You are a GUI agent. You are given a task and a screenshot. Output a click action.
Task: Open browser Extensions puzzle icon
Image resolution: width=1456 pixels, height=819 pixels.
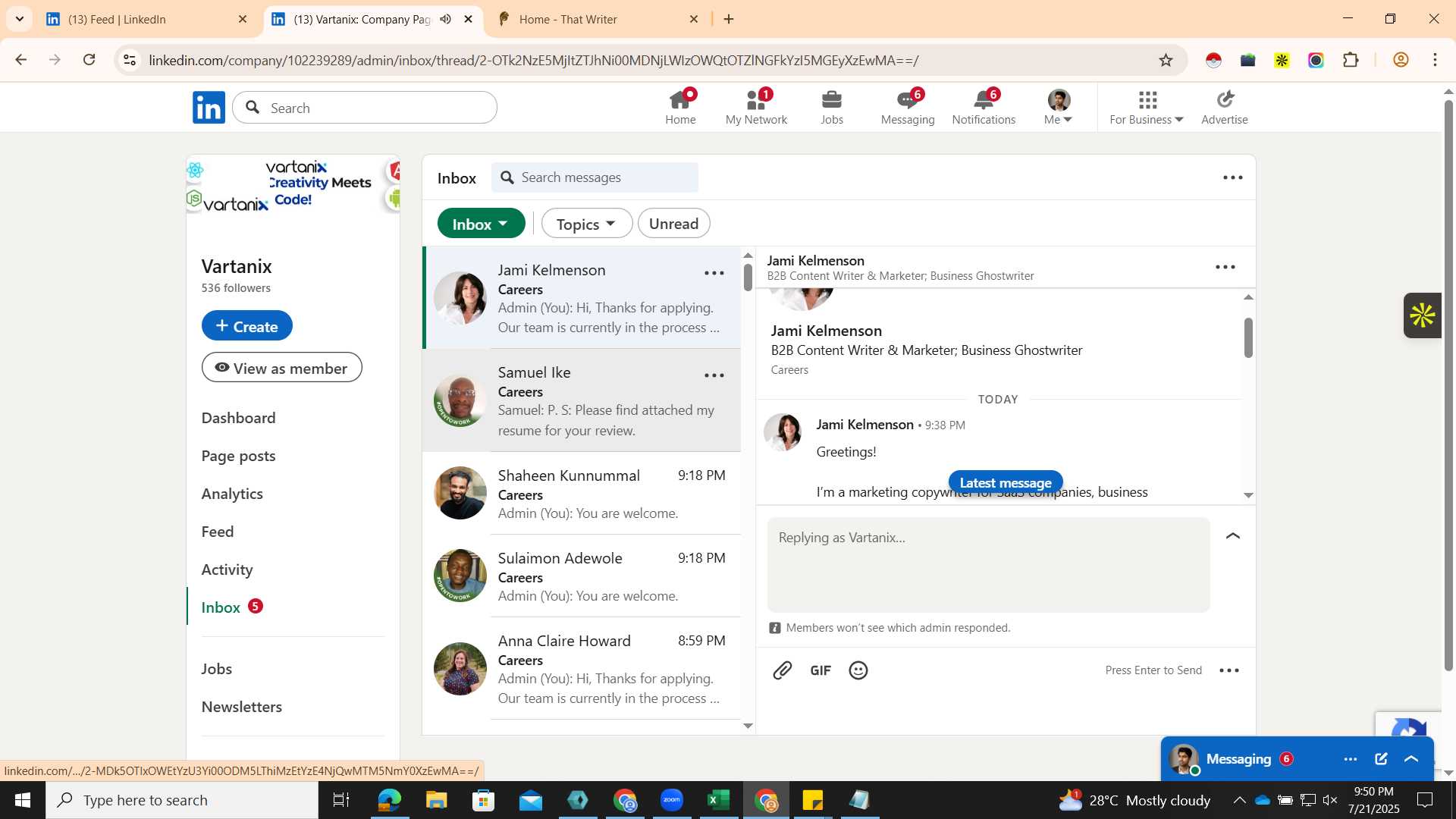(1351, 60)
